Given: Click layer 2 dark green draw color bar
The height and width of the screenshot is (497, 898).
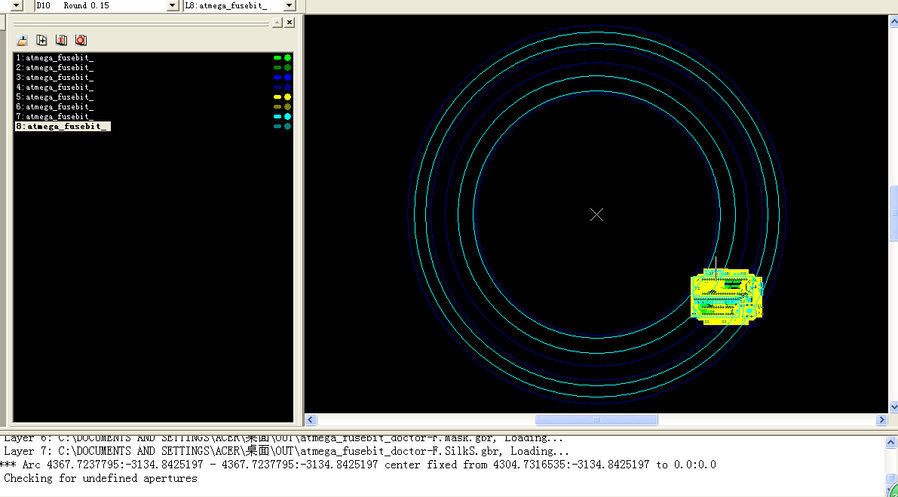Looking at the screenshot, I should tap(278, 68).
